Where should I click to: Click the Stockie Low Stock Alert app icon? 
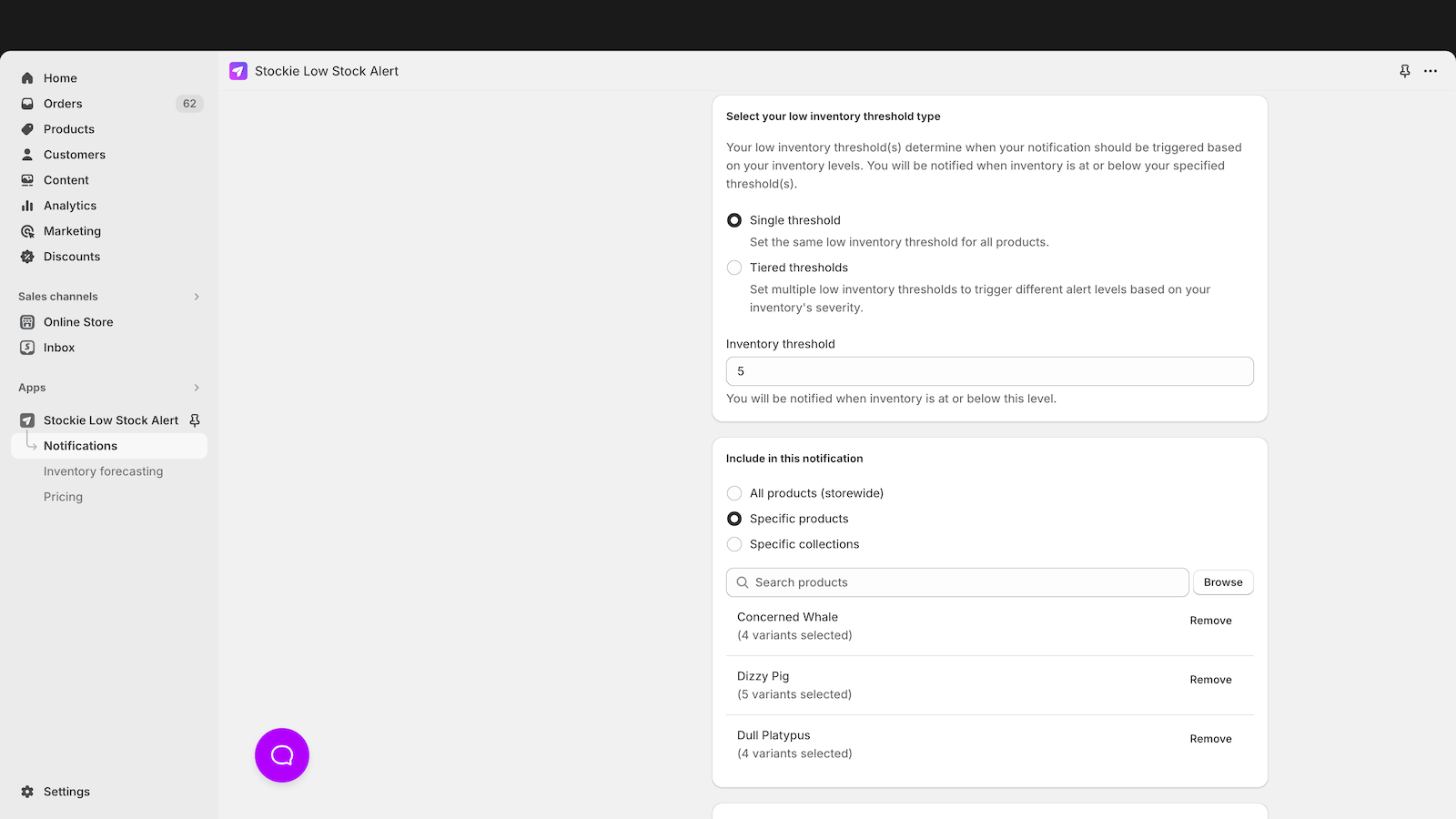point(27,420)
